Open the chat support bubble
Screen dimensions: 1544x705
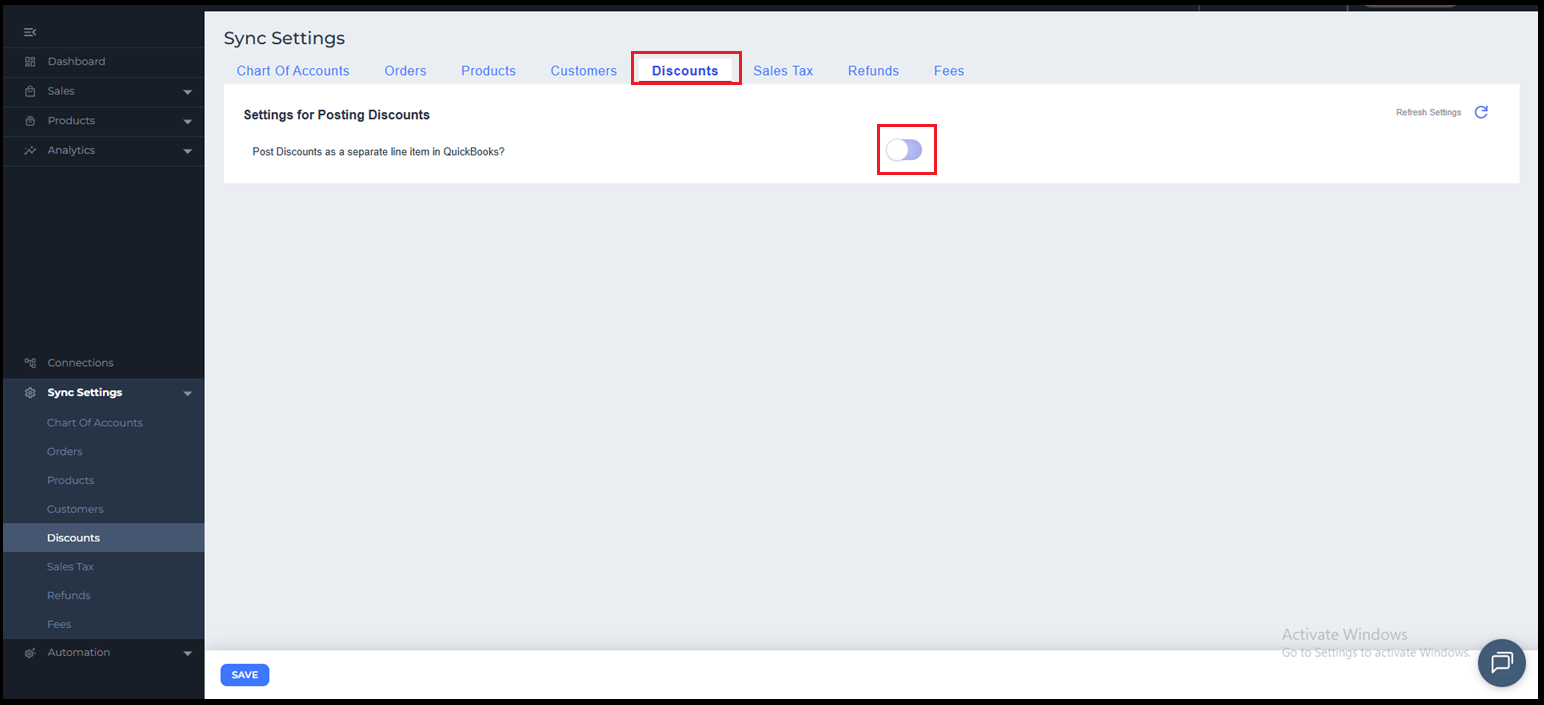coord(1501,663)
